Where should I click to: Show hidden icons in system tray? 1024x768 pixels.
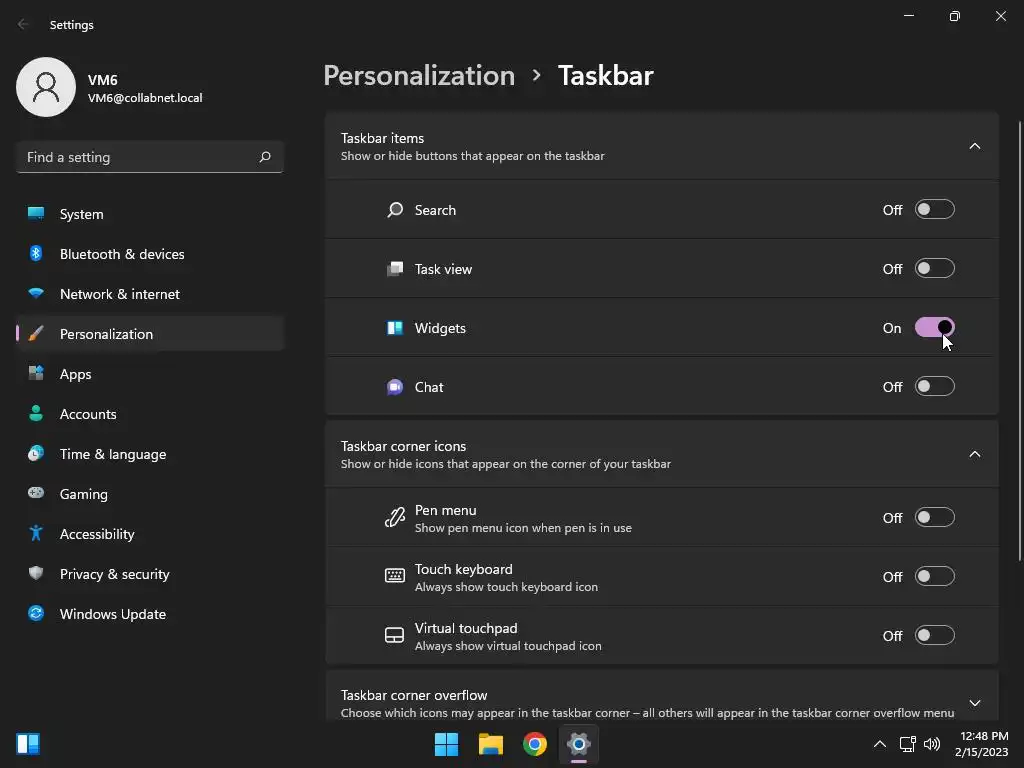tap(880, 744)
